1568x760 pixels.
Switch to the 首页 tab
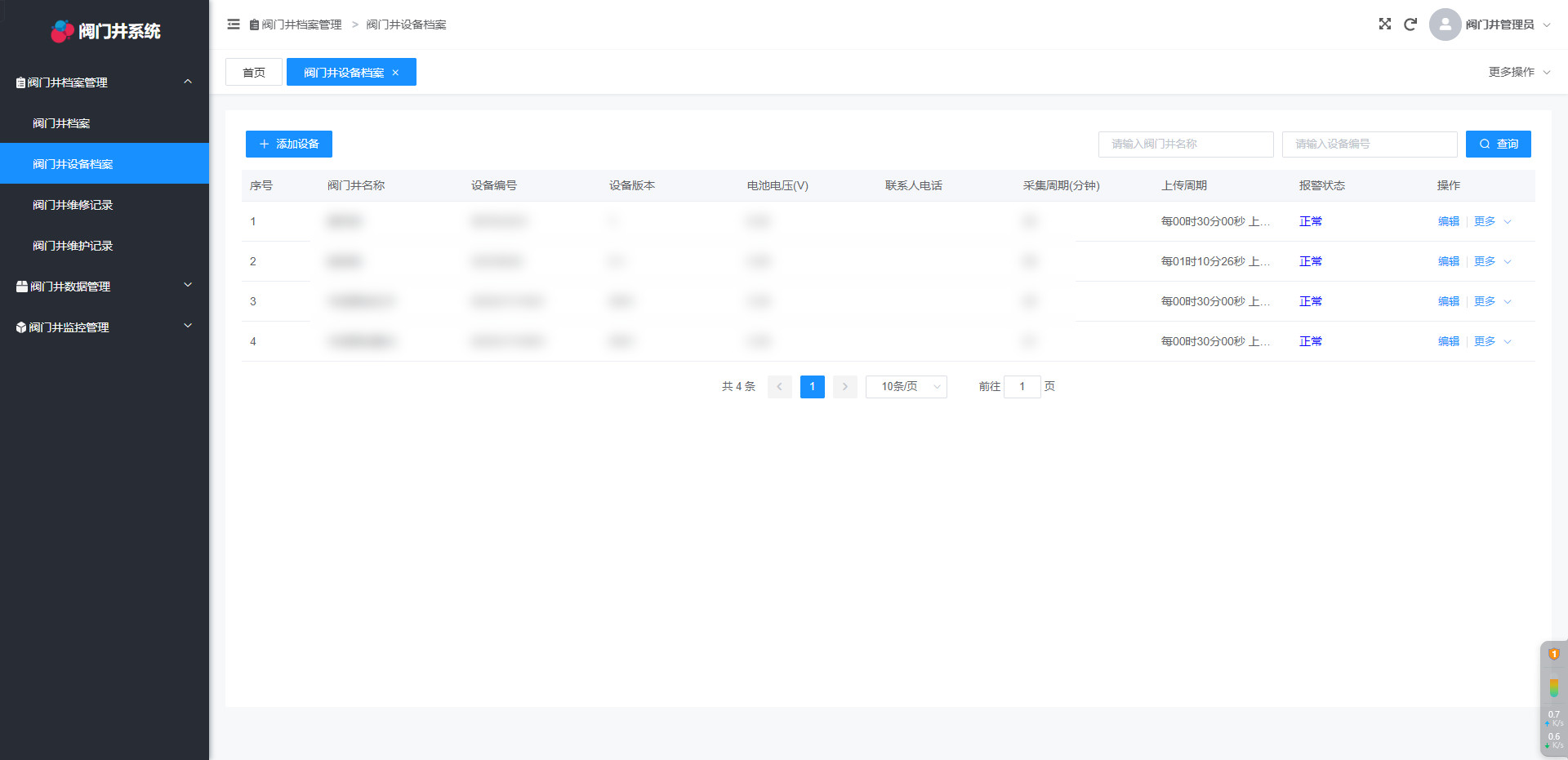click(254, 73)
